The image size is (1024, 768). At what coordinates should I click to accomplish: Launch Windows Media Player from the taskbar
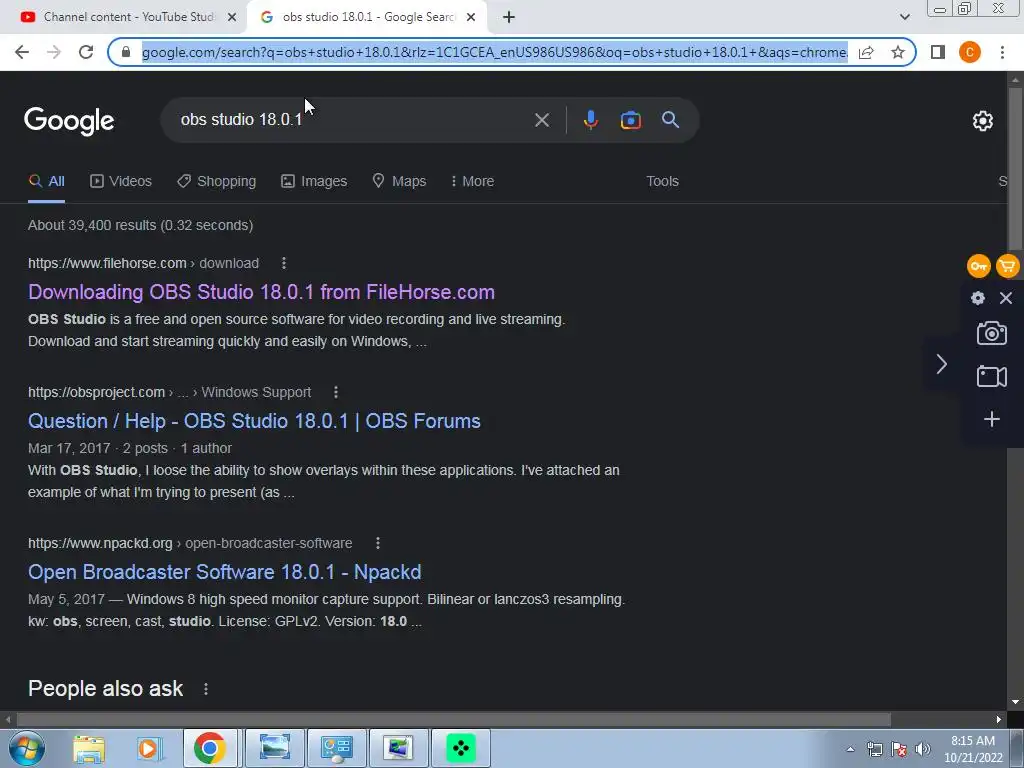pyautogui.click(x=148, y=748)
